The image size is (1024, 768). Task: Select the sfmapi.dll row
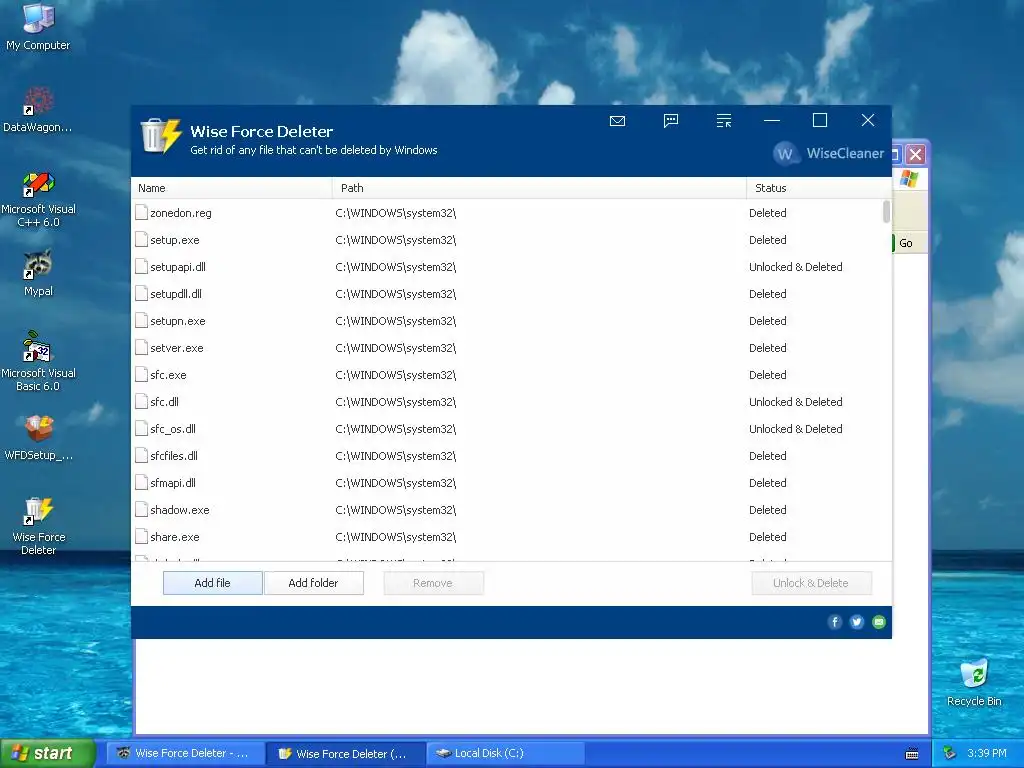click(x=507, y=483)
